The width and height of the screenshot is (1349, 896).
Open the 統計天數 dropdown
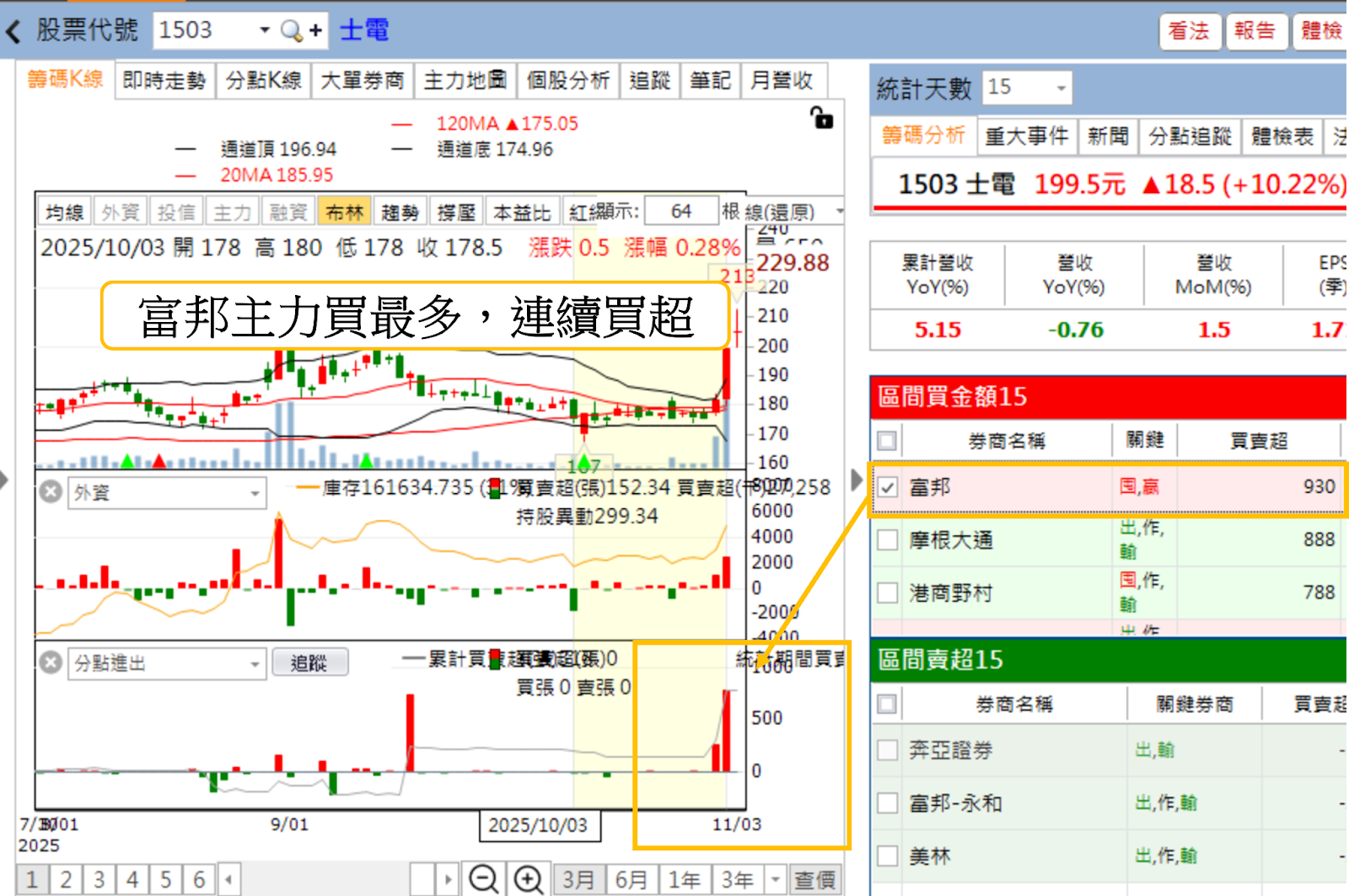pyautogui.click(x=1060, y=87)
